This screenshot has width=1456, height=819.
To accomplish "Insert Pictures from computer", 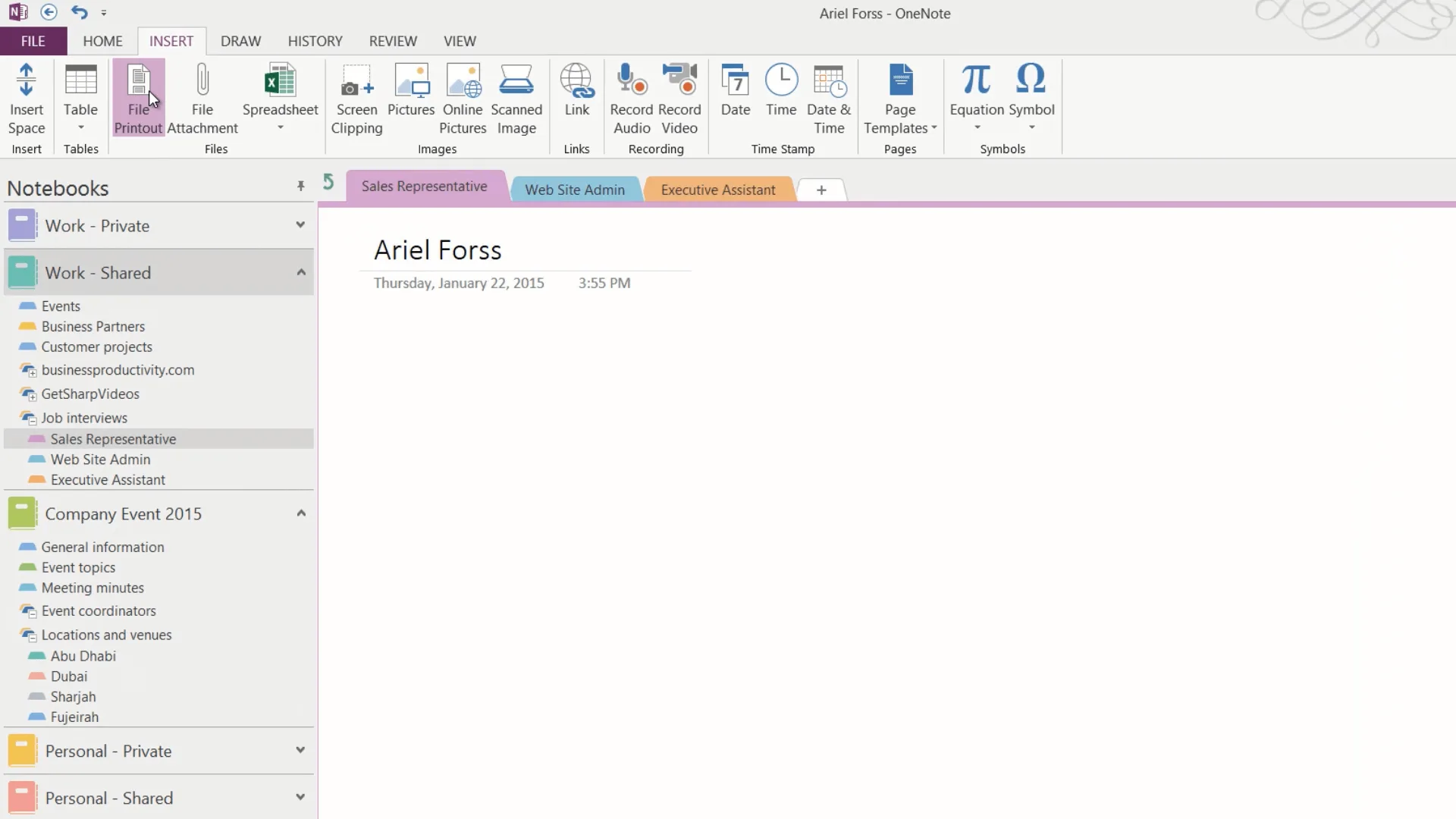I will point(411,91).
